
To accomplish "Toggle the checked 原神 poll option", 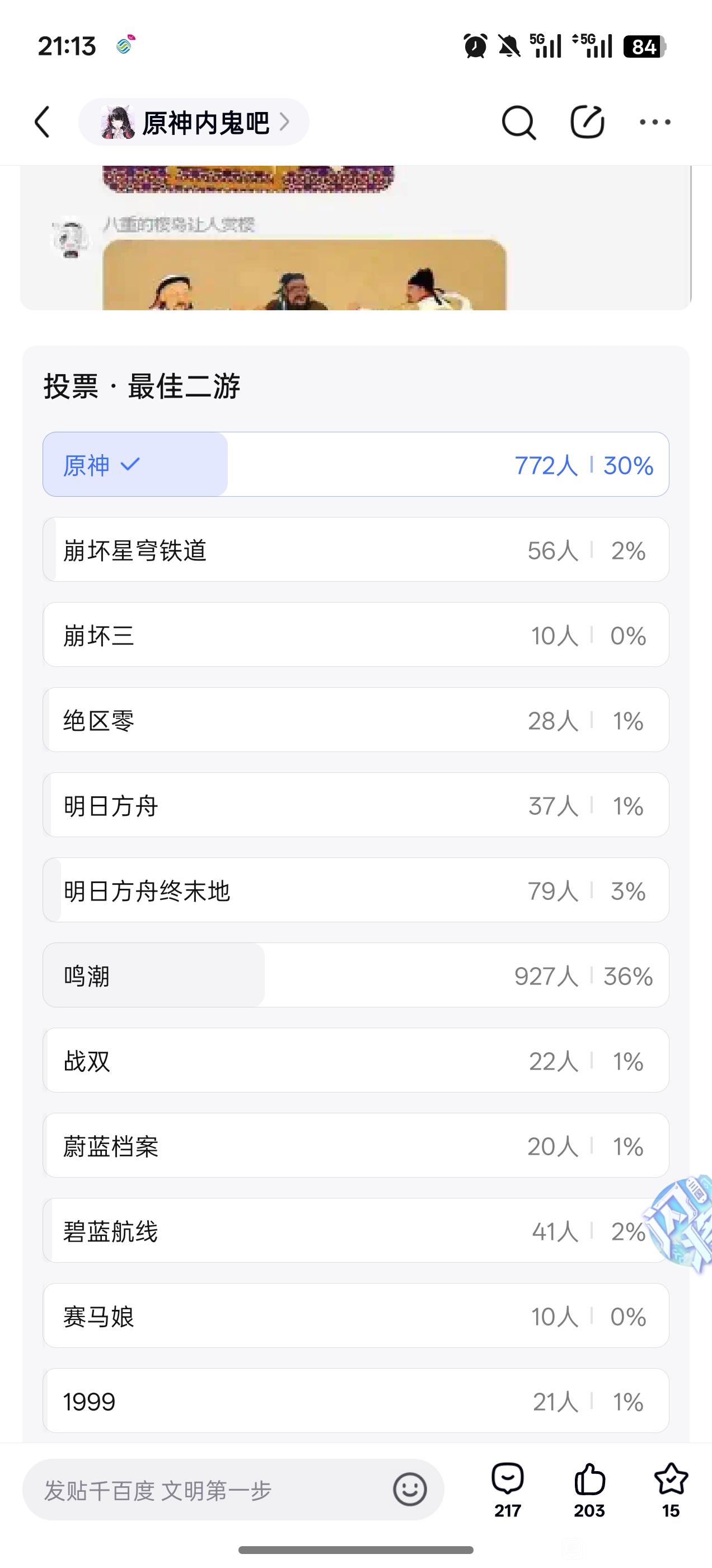I will 355,464.
